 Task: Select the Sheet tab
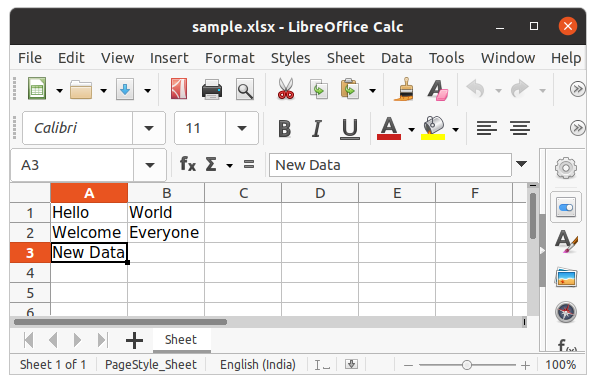pyautogui.click(x=181, y=340)
